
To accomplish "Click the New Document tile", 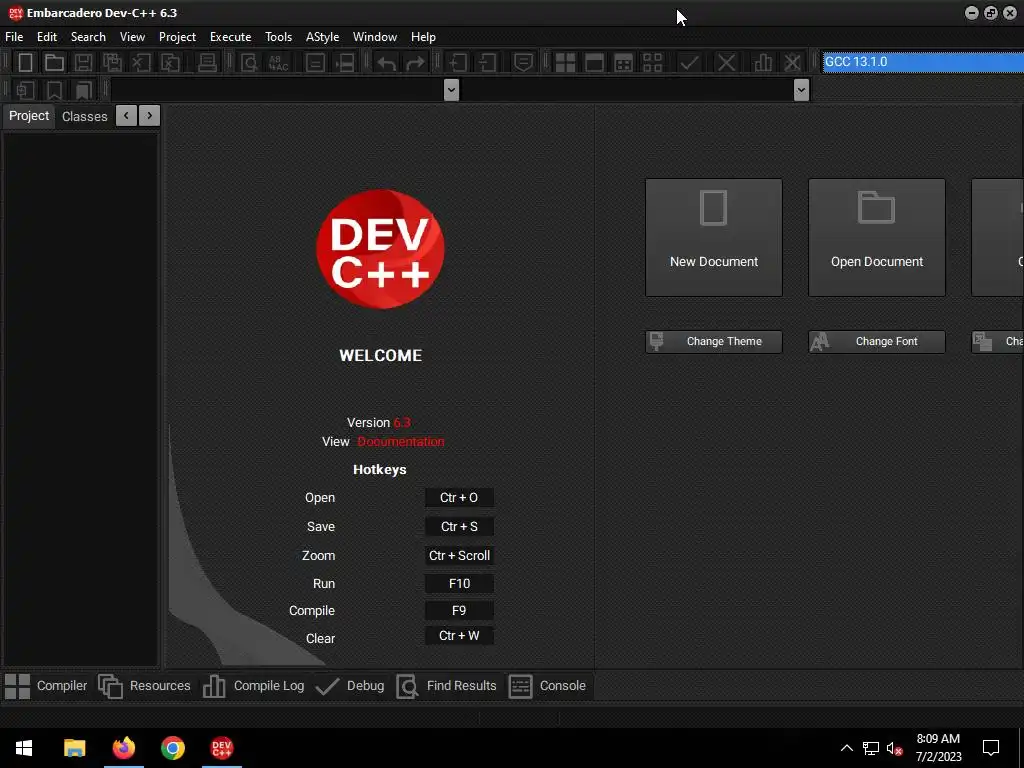I will [714, 238].
